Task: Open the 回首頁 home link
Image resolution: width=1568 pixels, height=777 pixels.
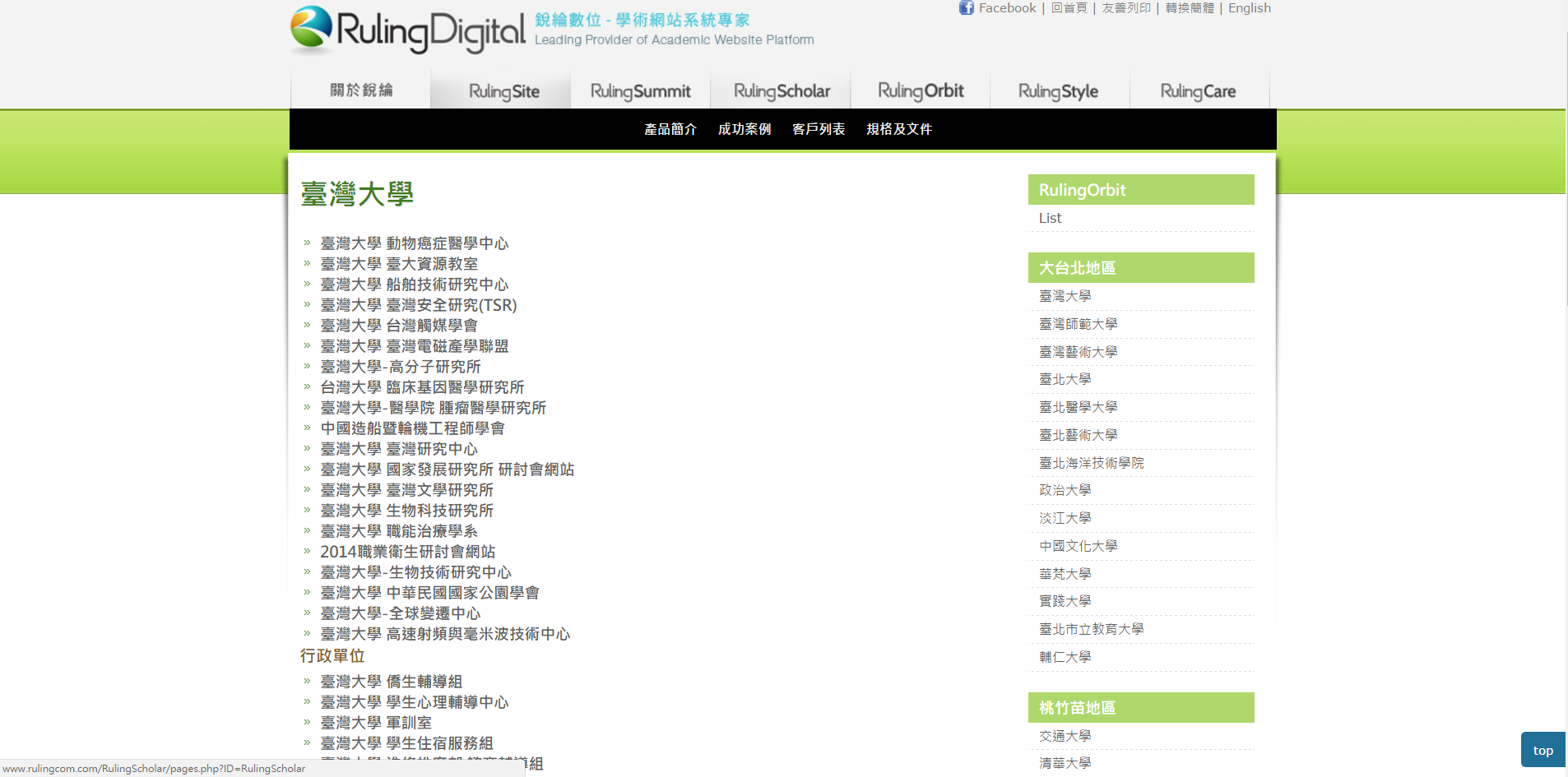Action: pos(1069,8)
